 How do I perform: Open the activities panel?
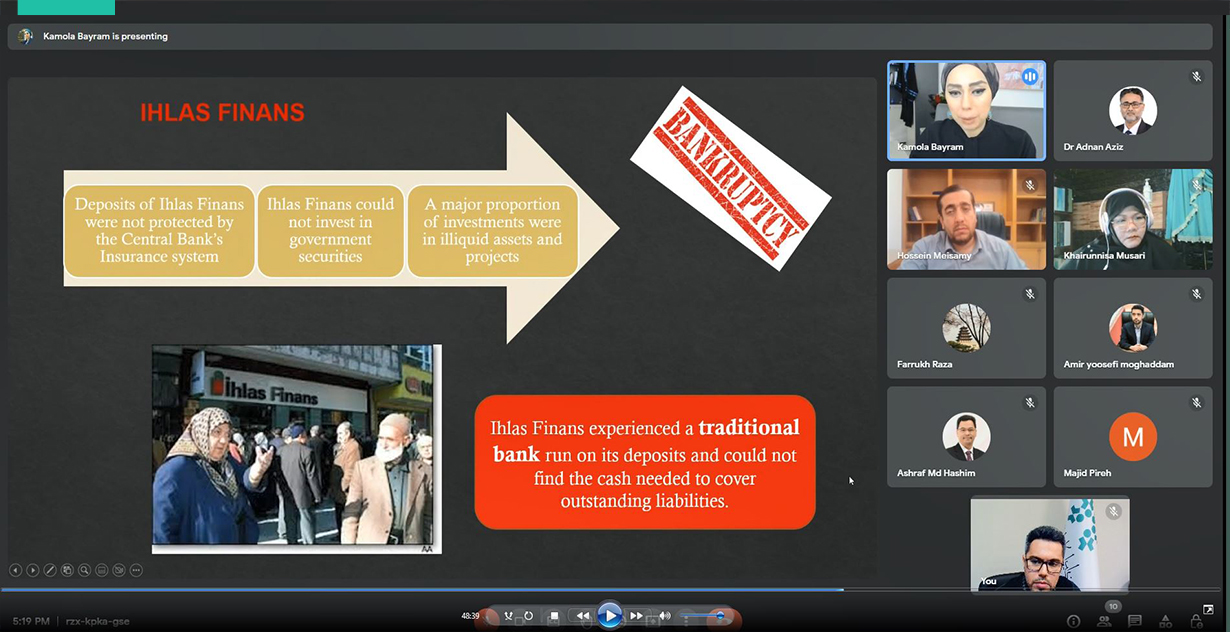(1165, 621)
